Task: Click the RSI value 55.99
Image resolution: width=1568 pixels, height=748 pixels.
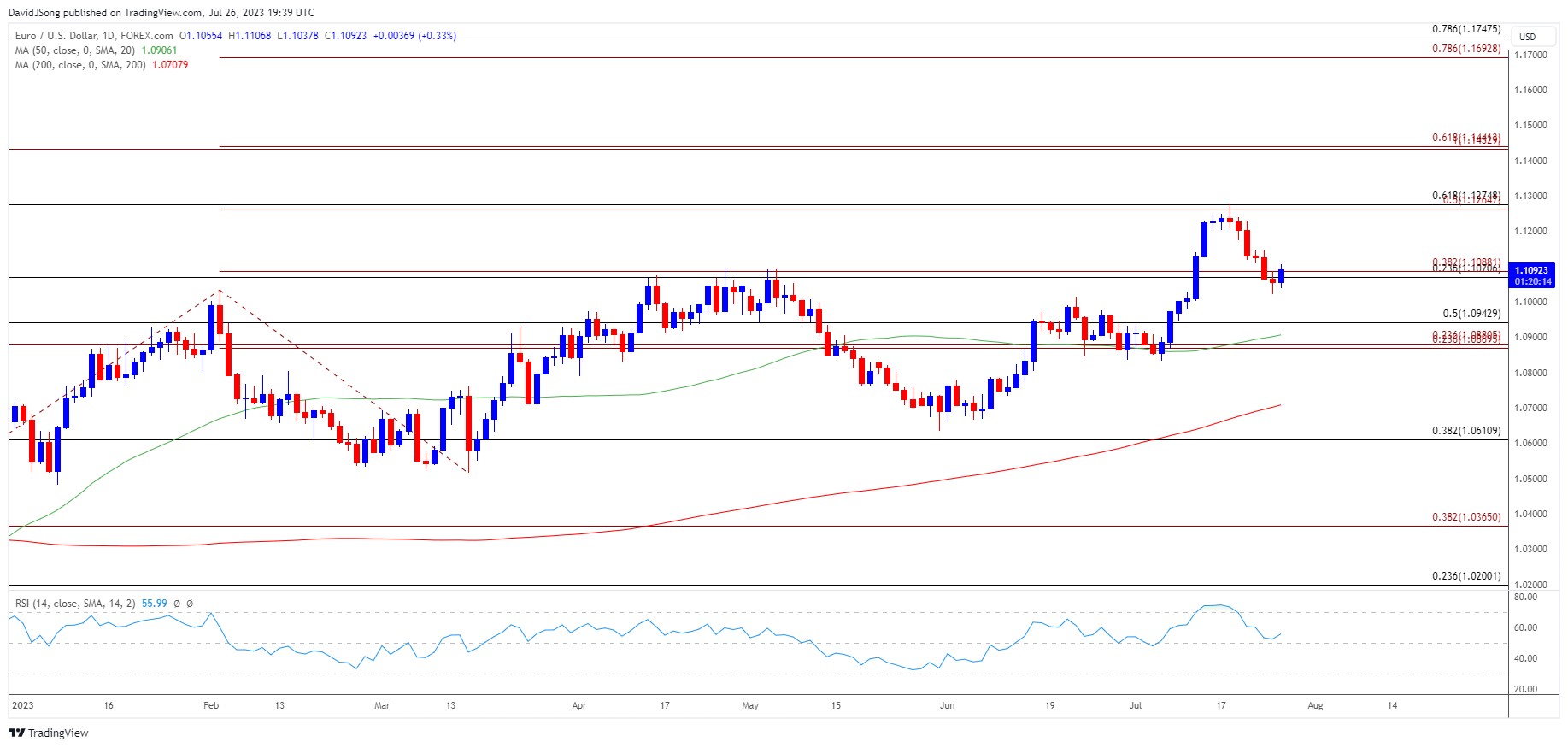Action: [155, 604]
